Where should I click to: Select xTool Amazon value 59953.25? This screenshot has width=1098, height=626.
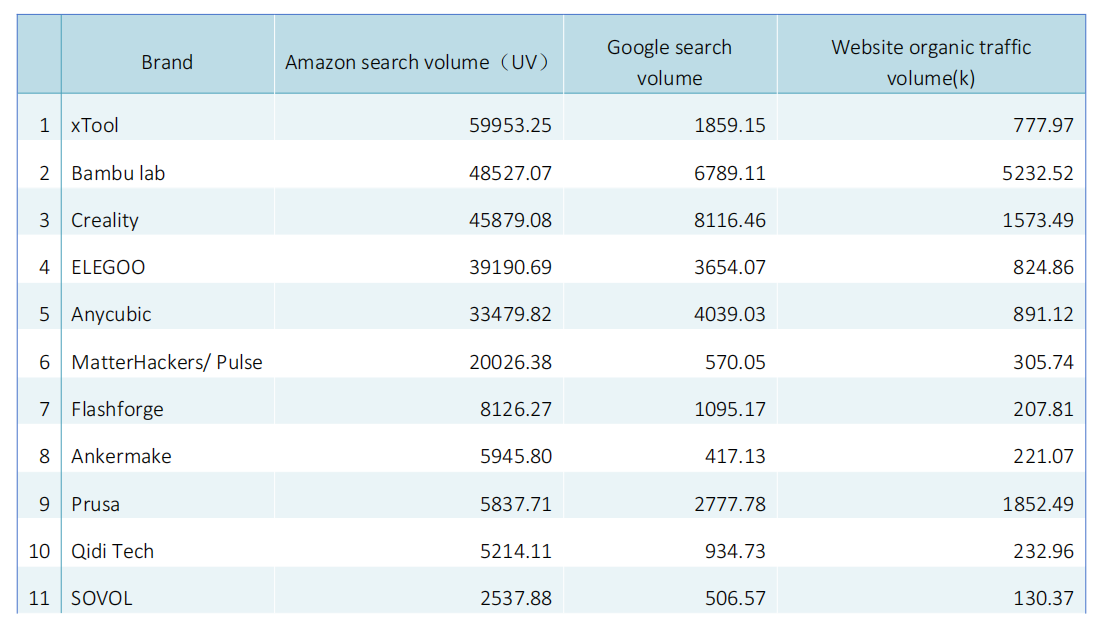point(510,125)
